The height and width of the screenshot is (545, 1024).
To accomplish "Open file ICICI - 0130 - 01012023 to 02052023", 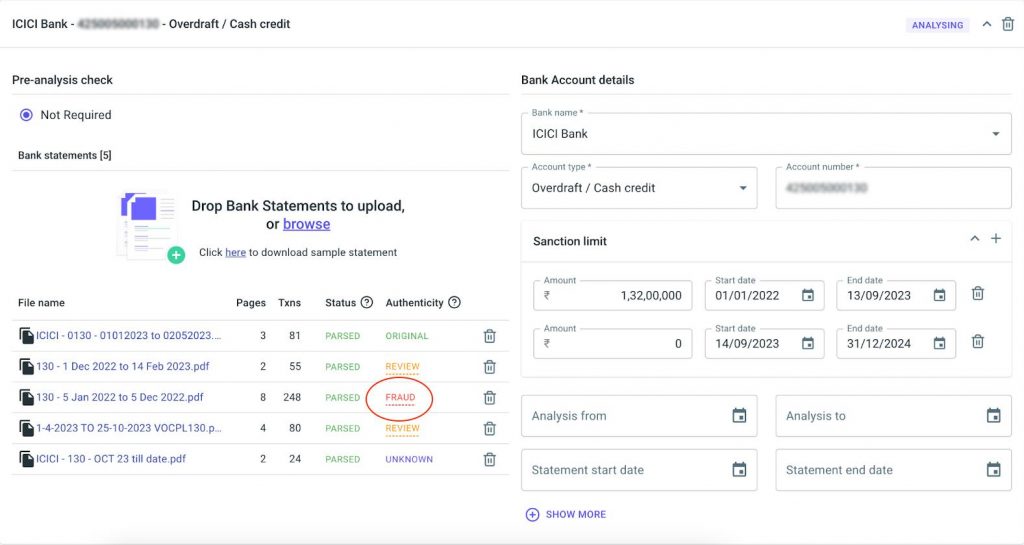I will (129, 335).
